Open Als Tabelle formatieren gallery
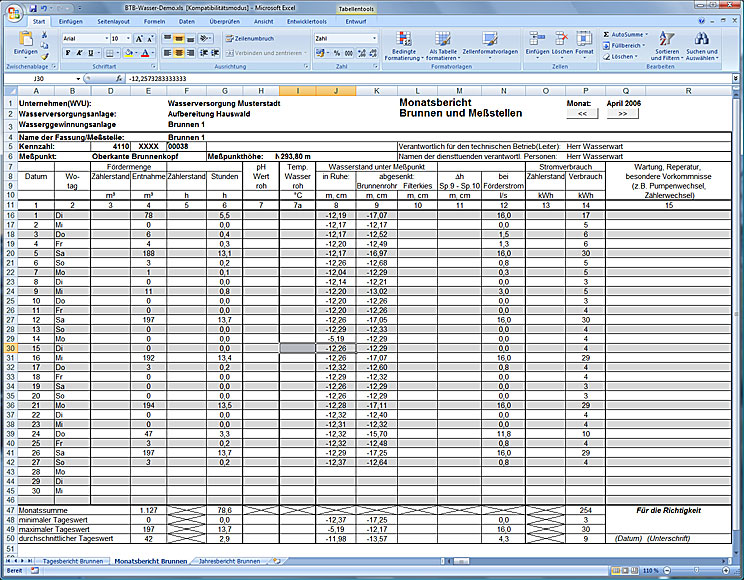This screenshot has height=580, width=744. pyautogui.click(x=443, y=46)
